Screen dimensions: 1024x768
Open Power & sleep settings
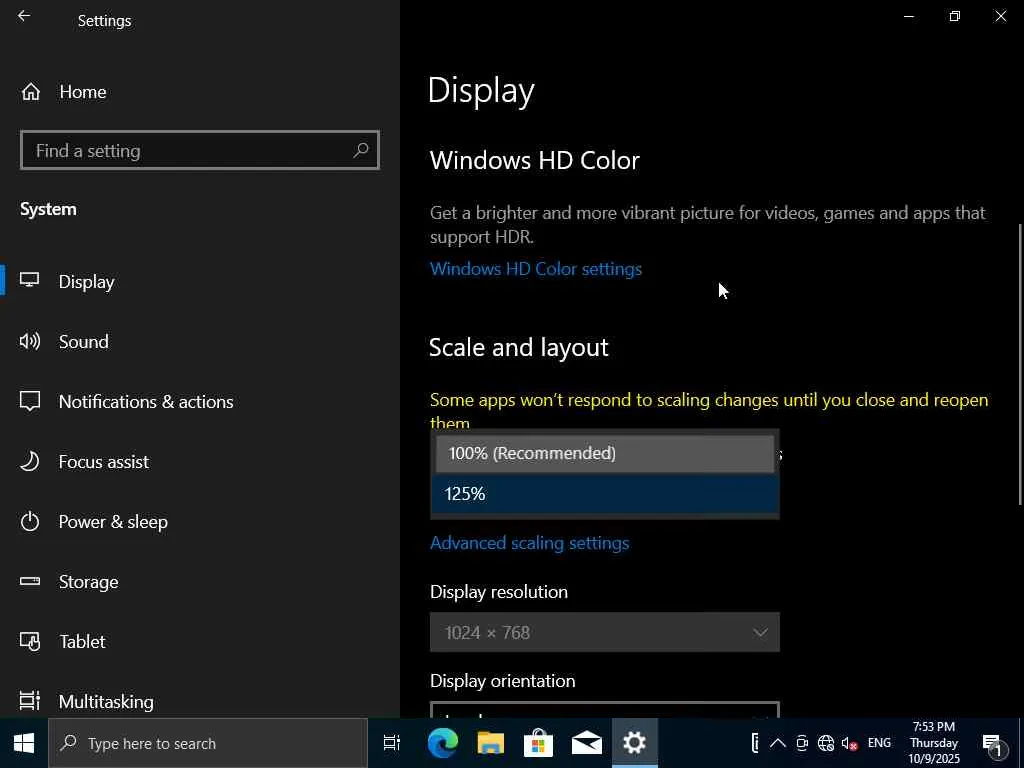click(x=113, y=522)
